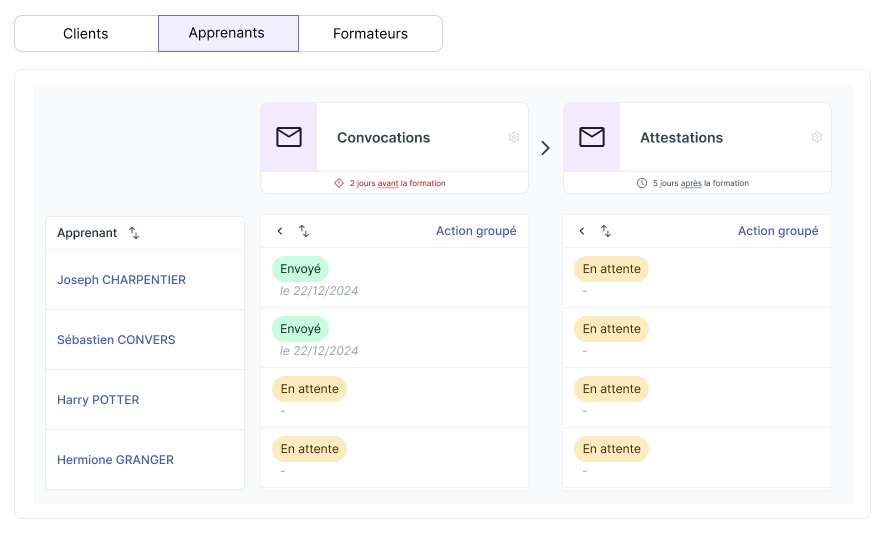This screenshot has width=893, height=534.
Task: Click Hermione GRANGER's Convocations En attente badge
Action: point(309,449)
